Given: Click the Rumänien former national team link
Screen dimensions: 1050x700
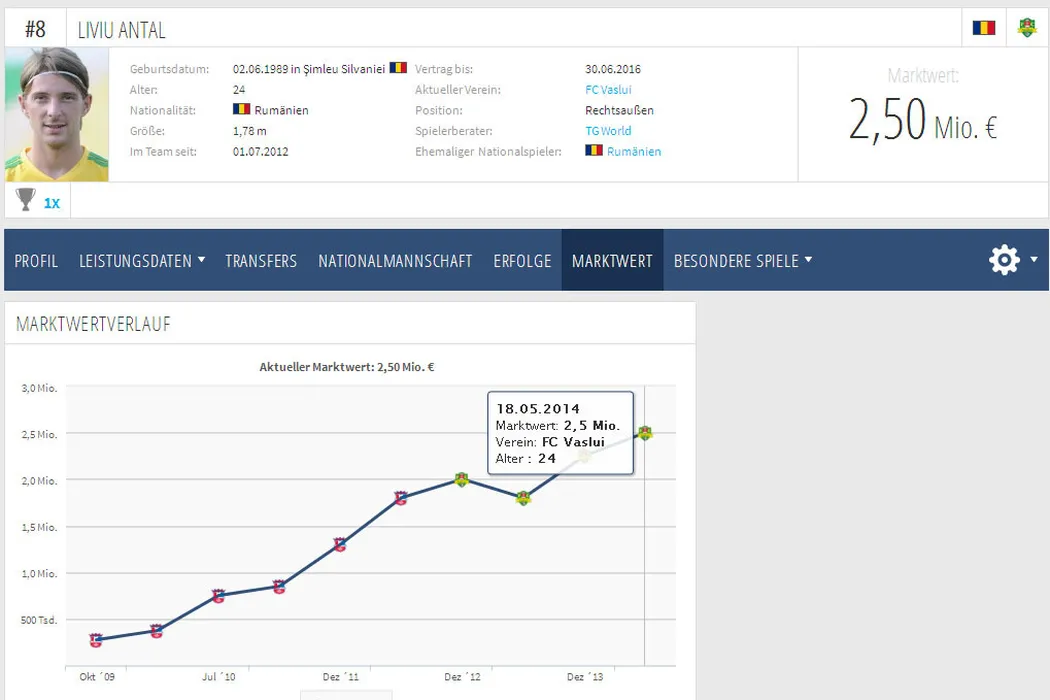Looking at the screenshot, I should 633,152.
